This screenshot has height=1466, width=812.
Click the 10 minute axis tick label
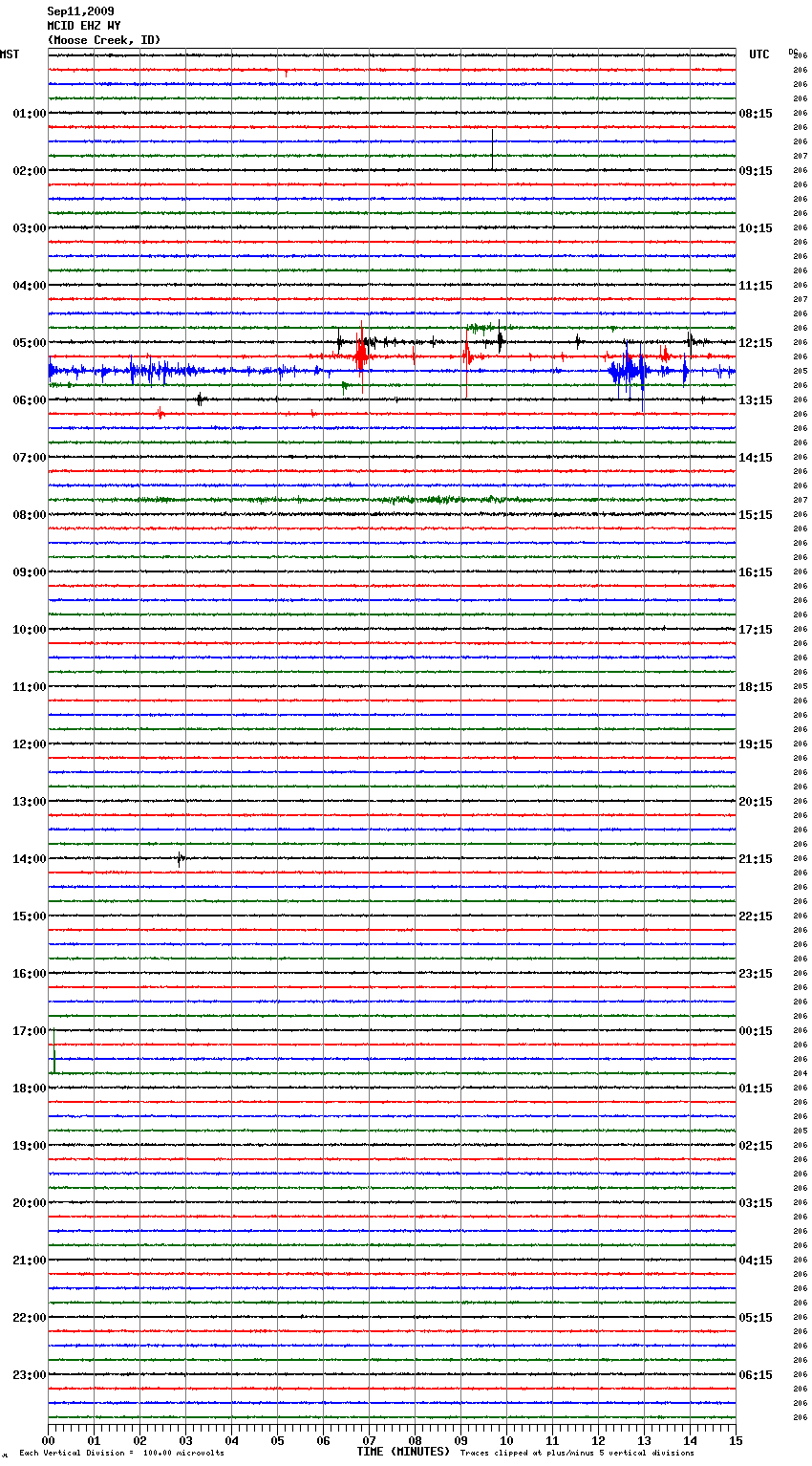point(507,1440)
